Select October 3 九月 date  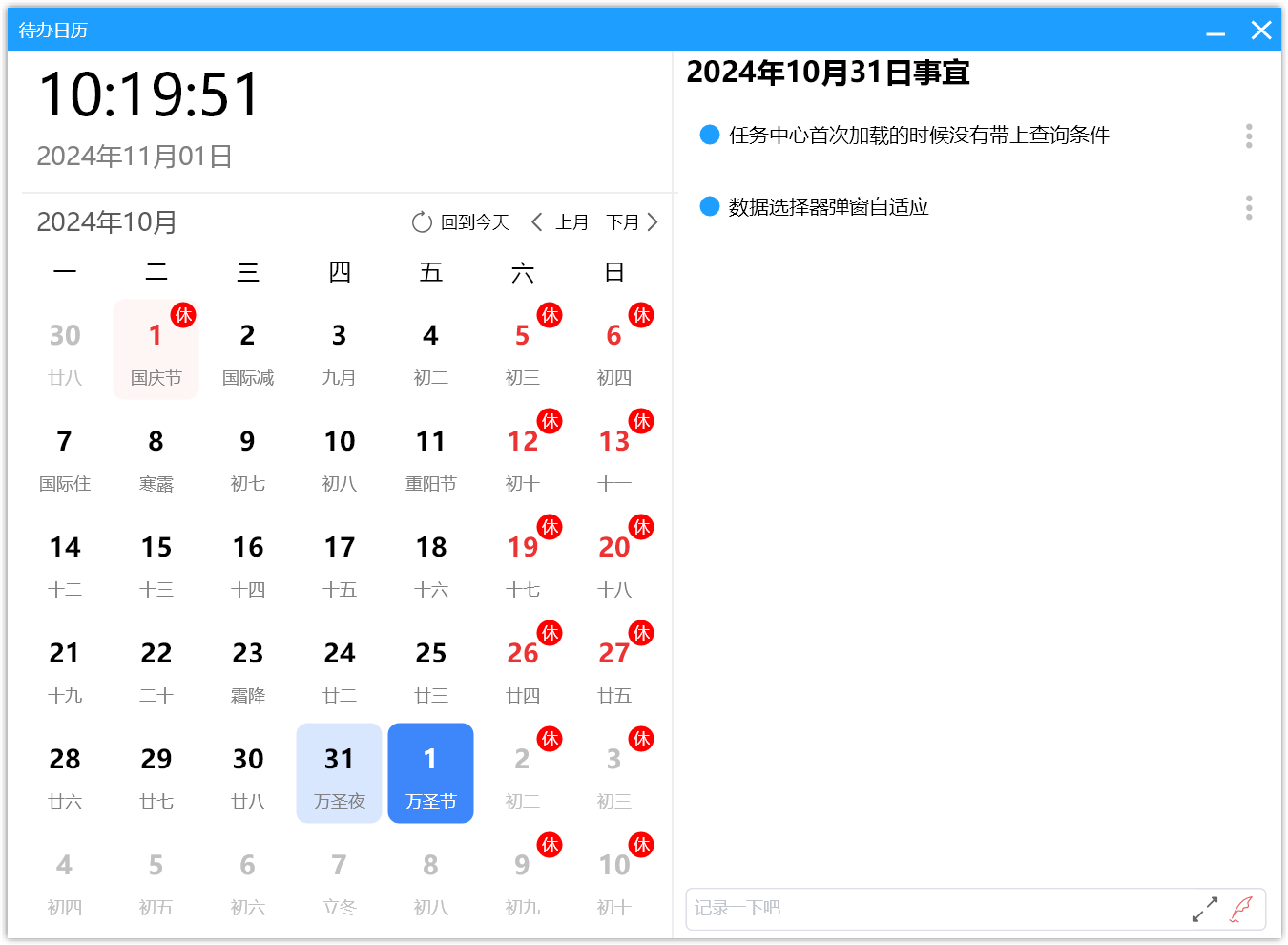(340, 349)
